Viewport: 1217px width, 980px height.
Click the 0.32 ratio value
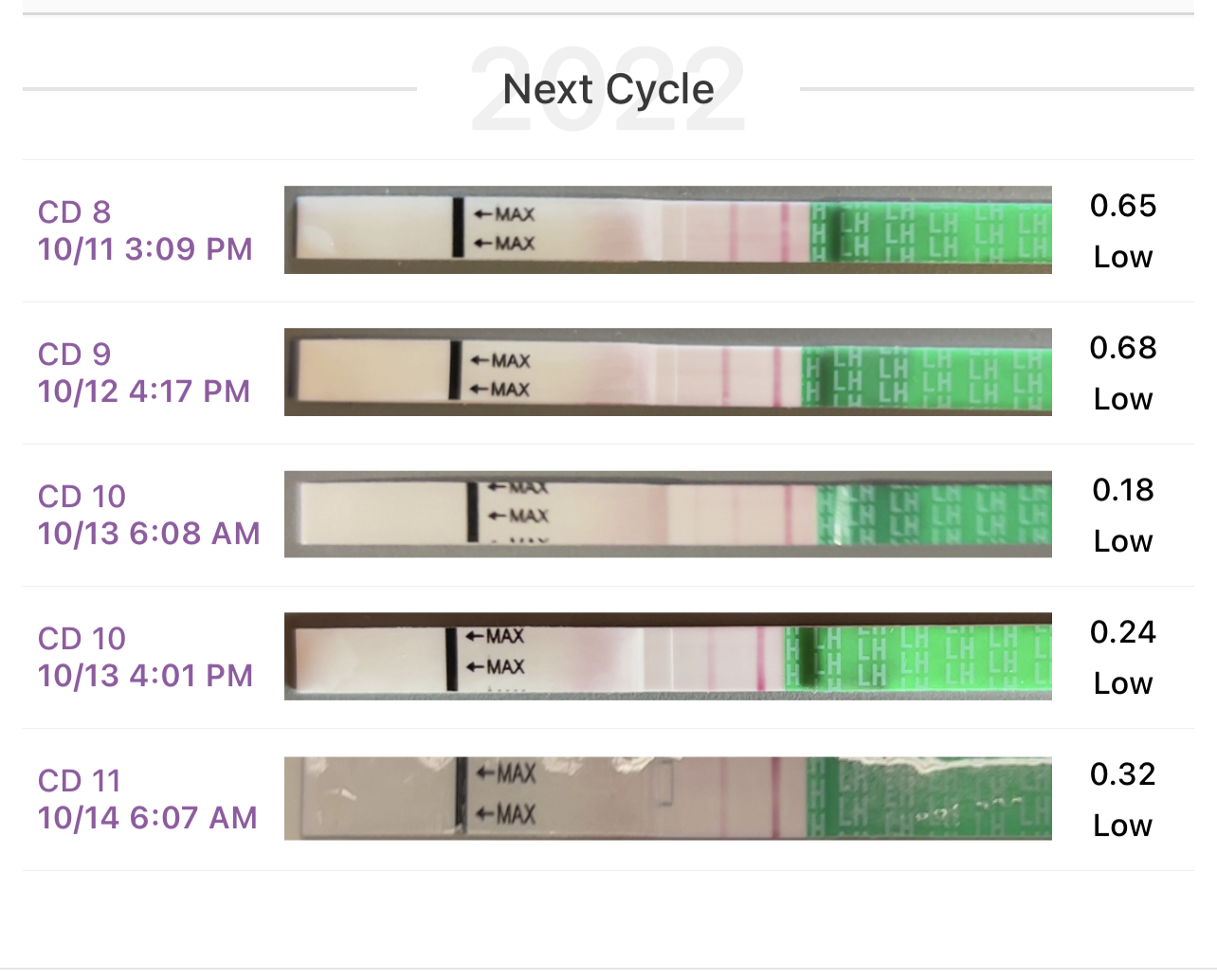[x=1123, y=774]
